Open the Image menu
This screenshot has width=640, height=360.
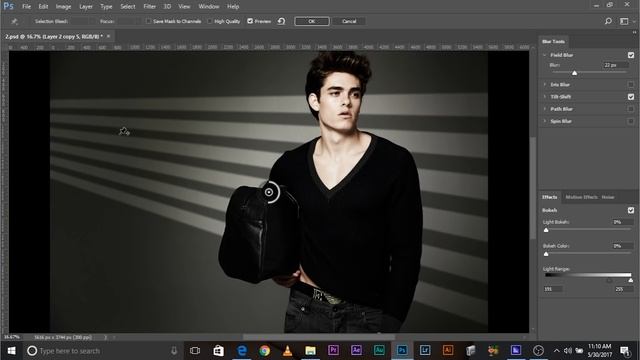pyautogui.click(x=63, y=7)
